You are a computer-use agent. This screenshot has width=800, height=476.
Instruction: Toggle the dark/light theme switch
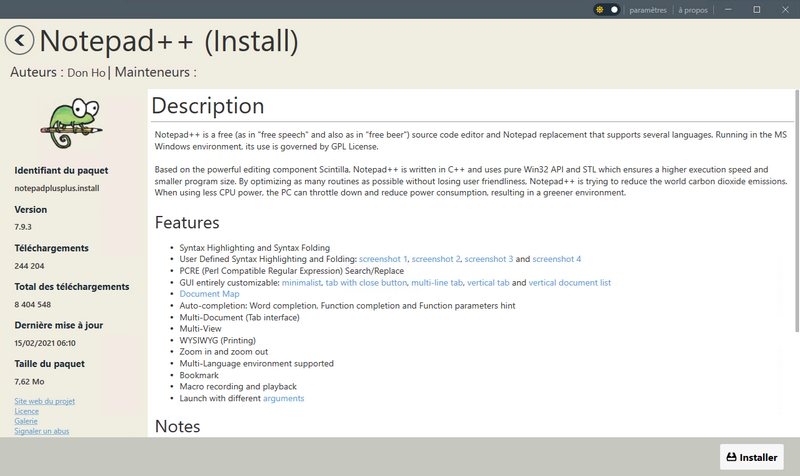607,10
